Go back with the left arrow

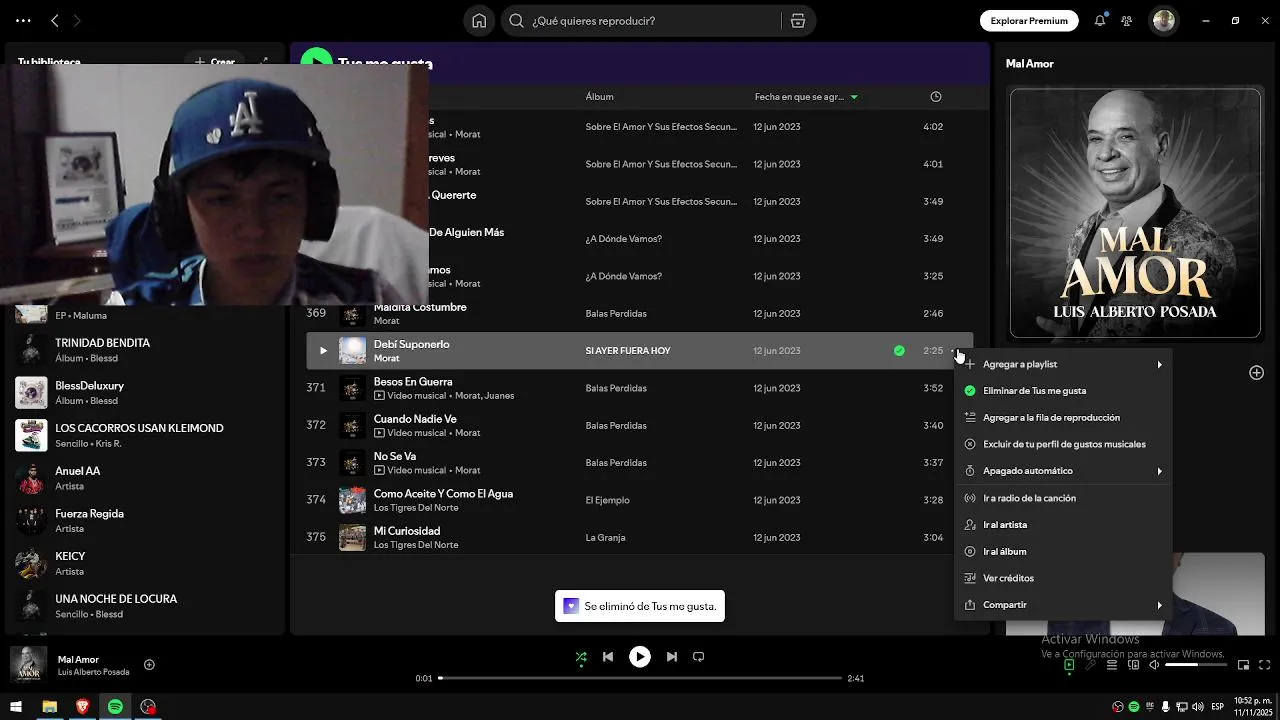click(x=55, y=20)
